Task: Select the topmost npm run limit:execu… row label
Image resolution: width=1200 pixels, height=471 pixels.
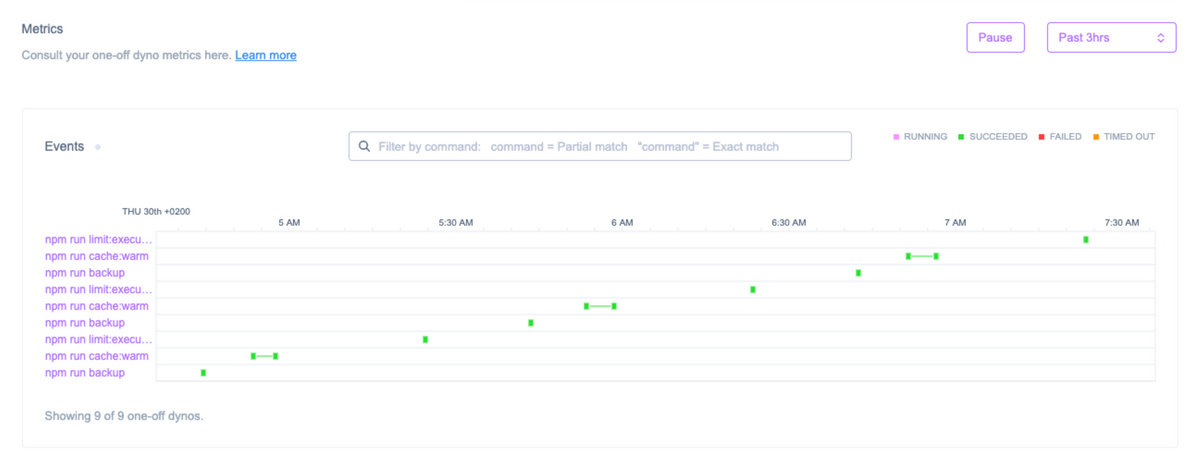Action: pyautogui.click(x=99, y=240)
